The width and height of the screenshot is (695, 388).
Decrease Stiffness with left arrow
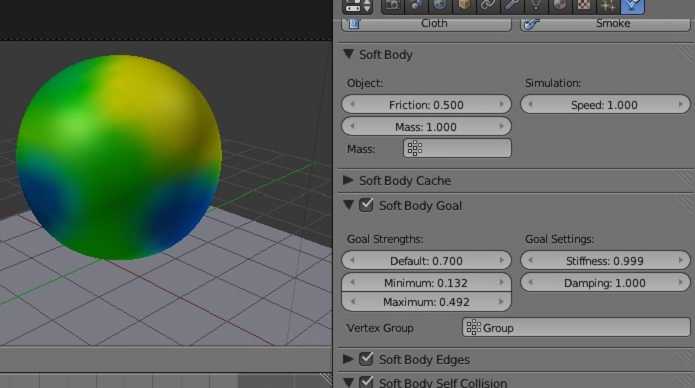click(x=531, y=261)
